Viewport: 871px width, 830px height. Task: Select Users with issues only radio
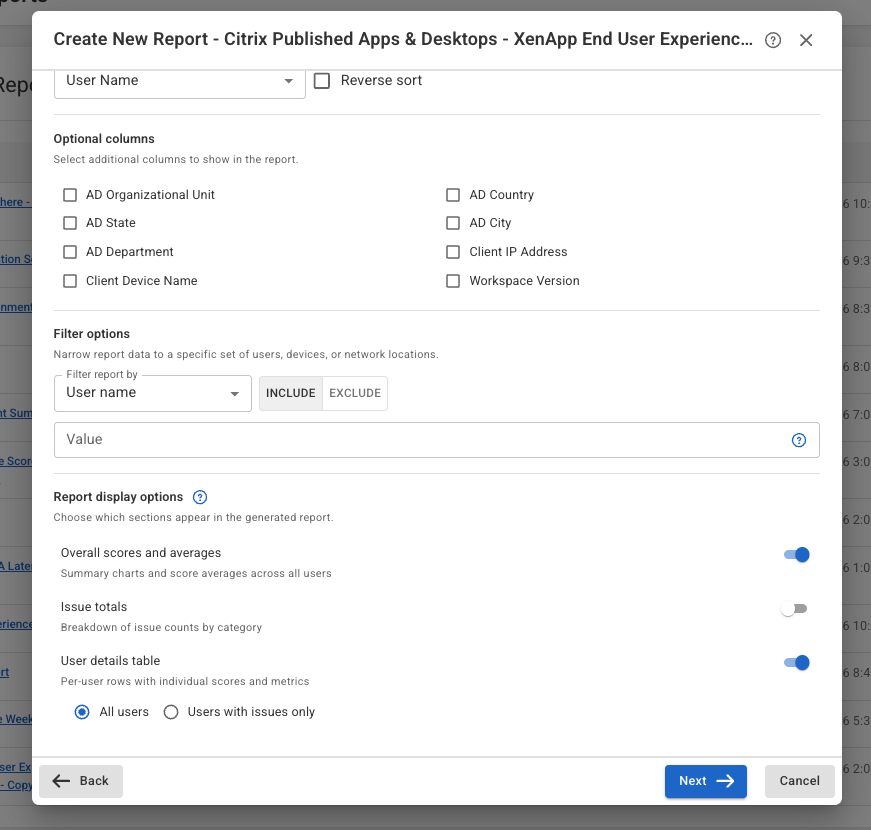pos(171,712)
